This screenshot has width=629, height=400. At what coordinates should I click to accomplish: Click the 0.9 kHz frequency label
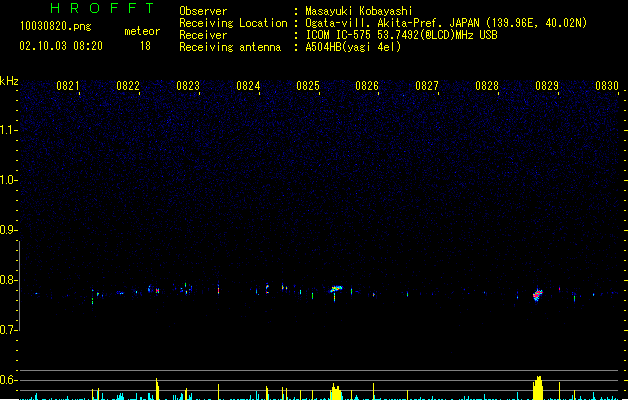click(9, 230)
